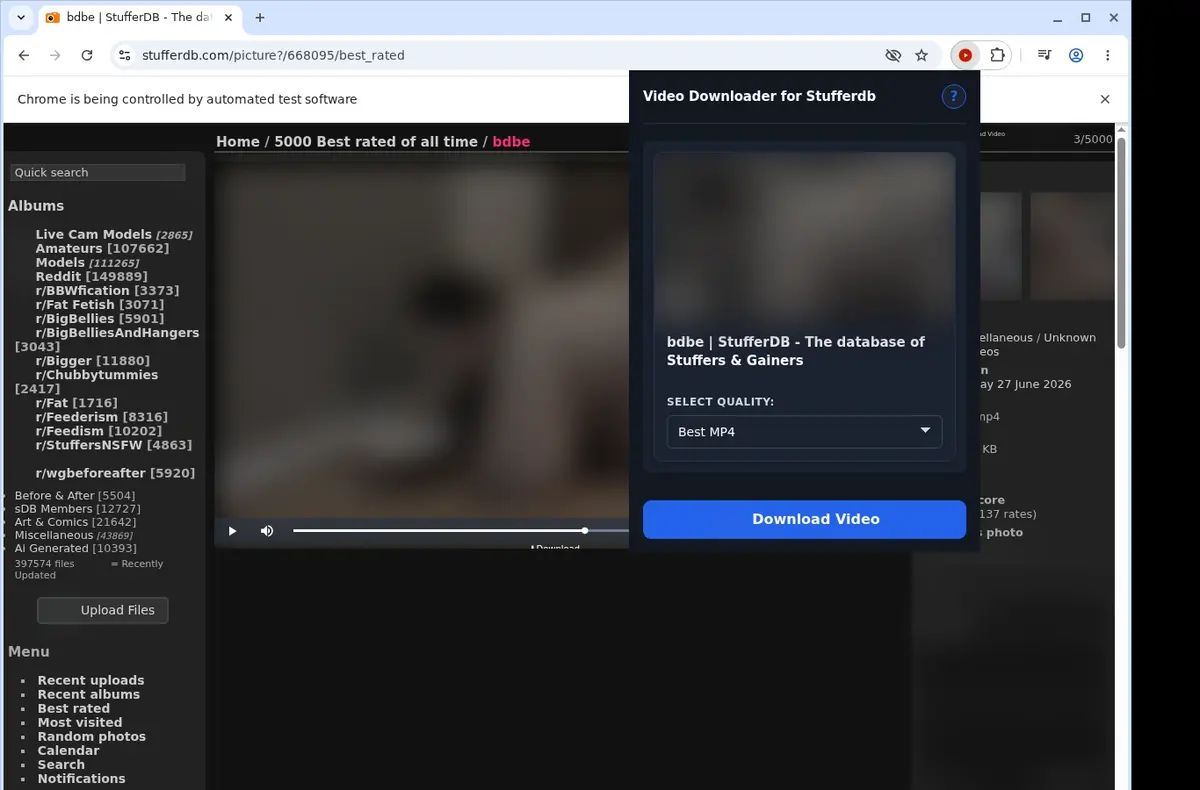Open r/Feederism album
This screenshot has height=790, width=1200.
(77, 416)
